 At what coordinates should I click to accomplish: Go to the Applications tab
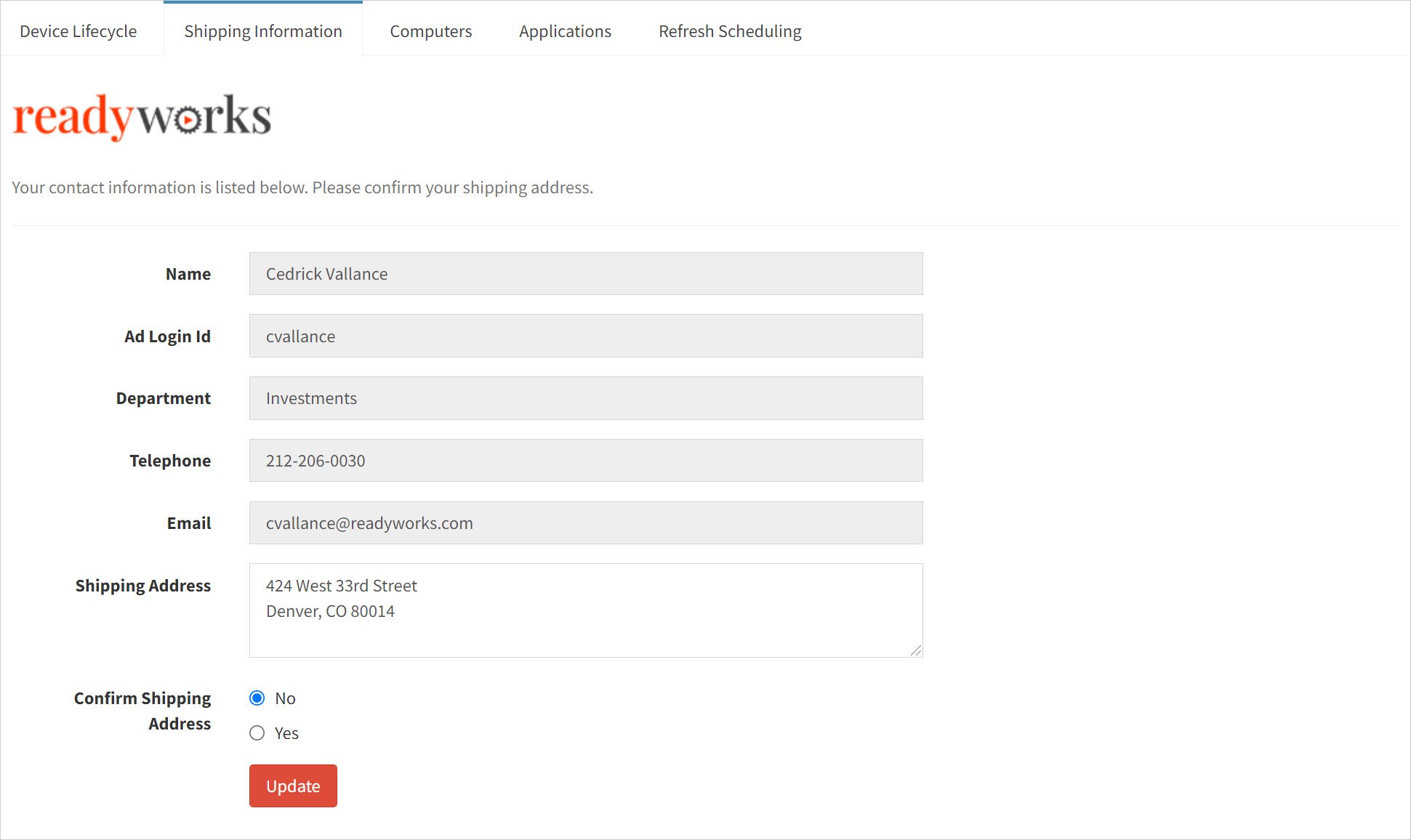pyautogui.click(x=565, y=31)
